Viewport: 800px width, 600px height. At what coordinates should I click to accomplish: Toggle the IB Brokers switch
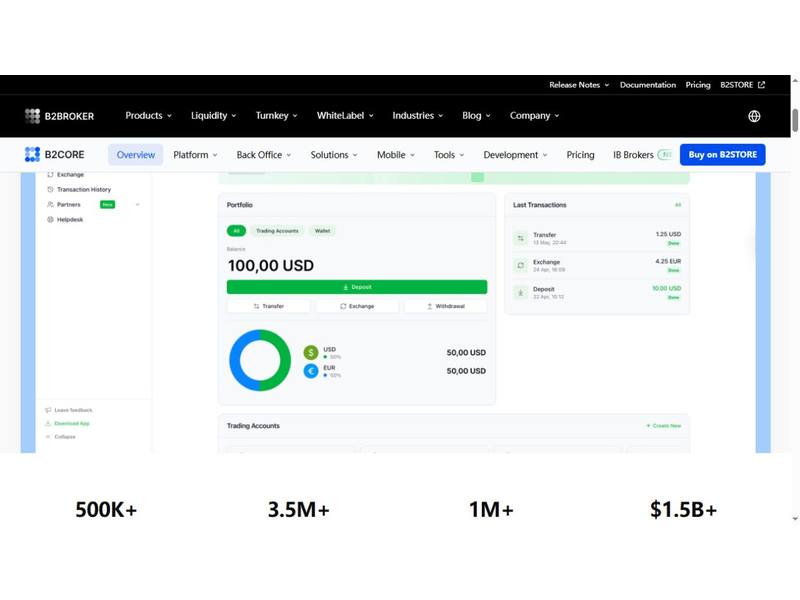[665, 155]
